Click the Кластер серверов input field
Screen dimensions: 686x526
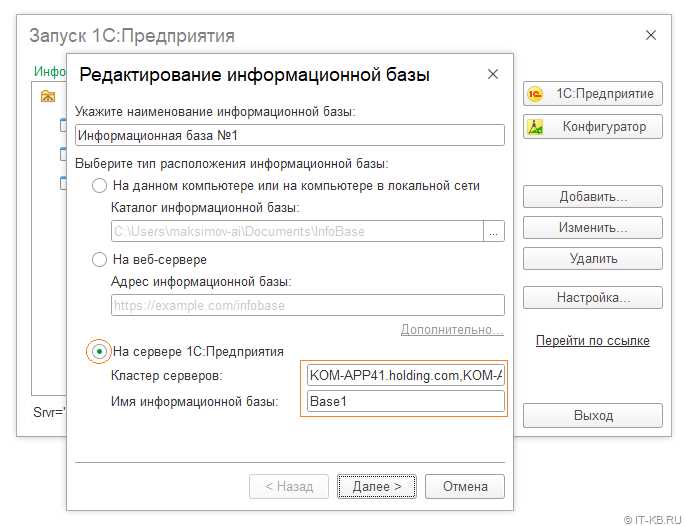(406, 375)
